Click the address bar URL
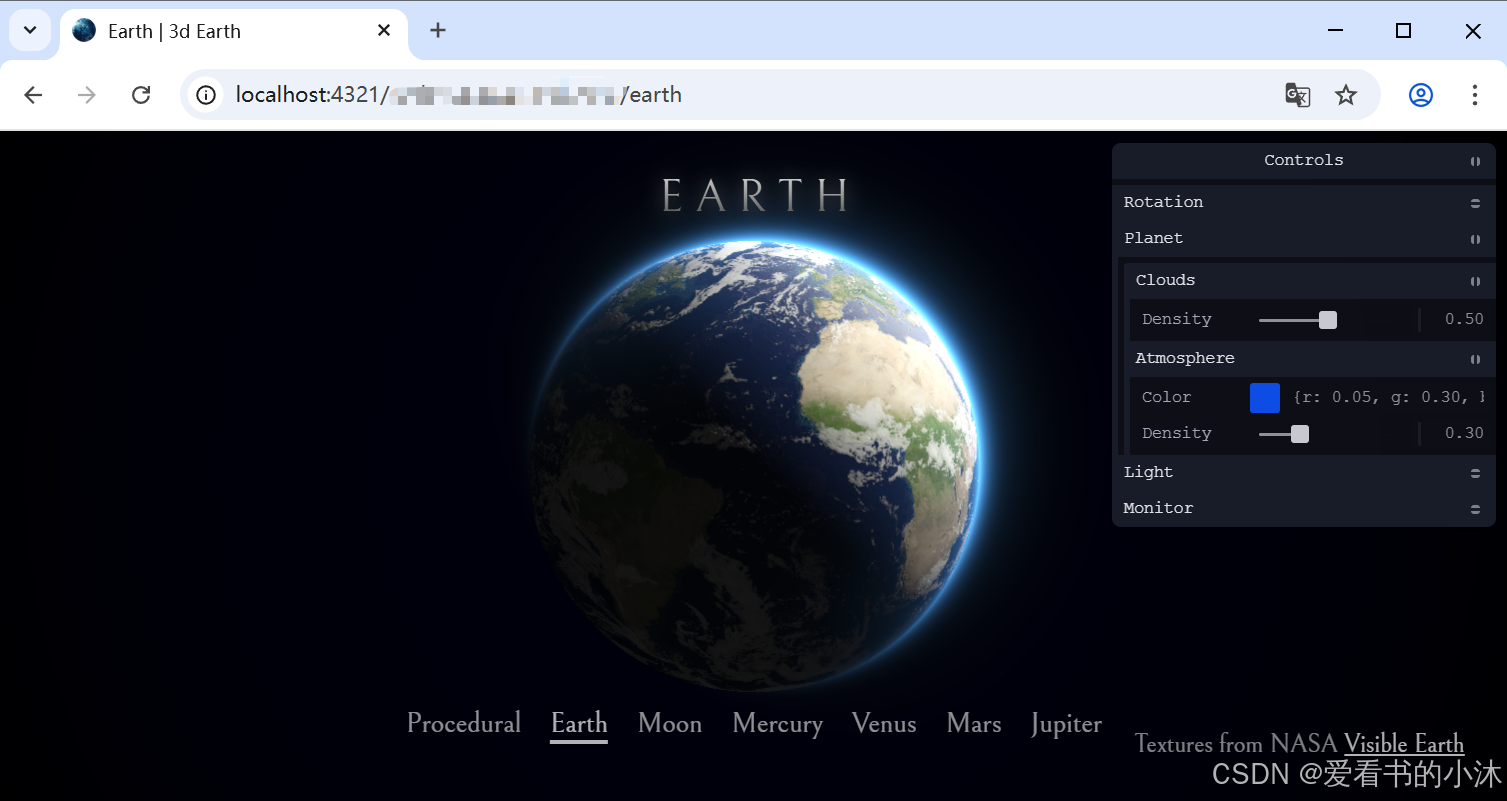The height and width of the screenshot is (801, 1507). pyautogui.click(x=459, y=95)
